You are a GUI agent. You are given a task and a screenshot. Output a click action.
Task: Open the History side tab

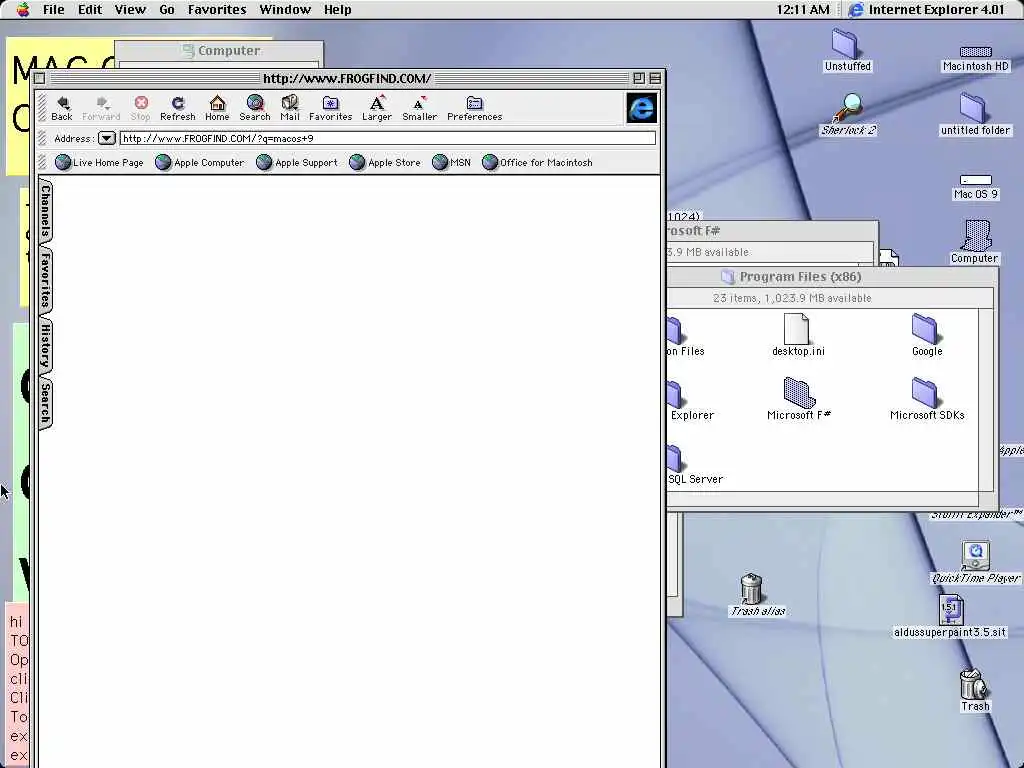(x=45, y=345)
